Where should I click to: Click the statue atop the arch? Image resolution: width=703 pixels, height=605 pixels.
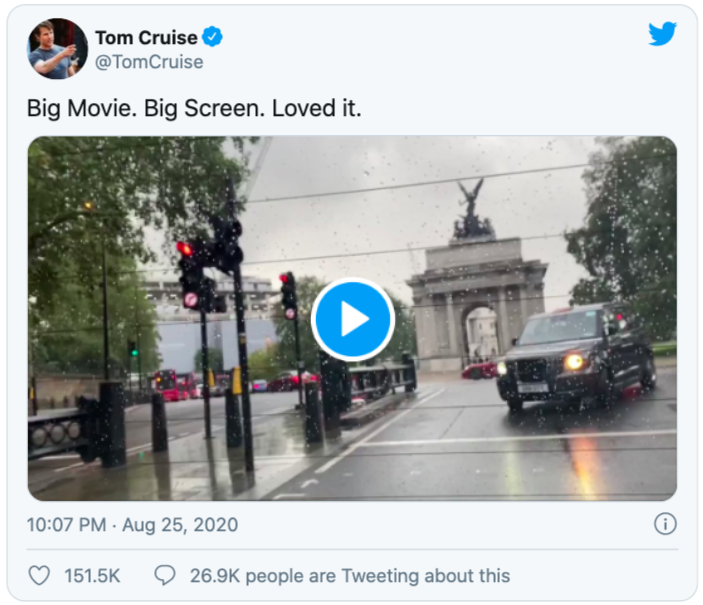470,211
